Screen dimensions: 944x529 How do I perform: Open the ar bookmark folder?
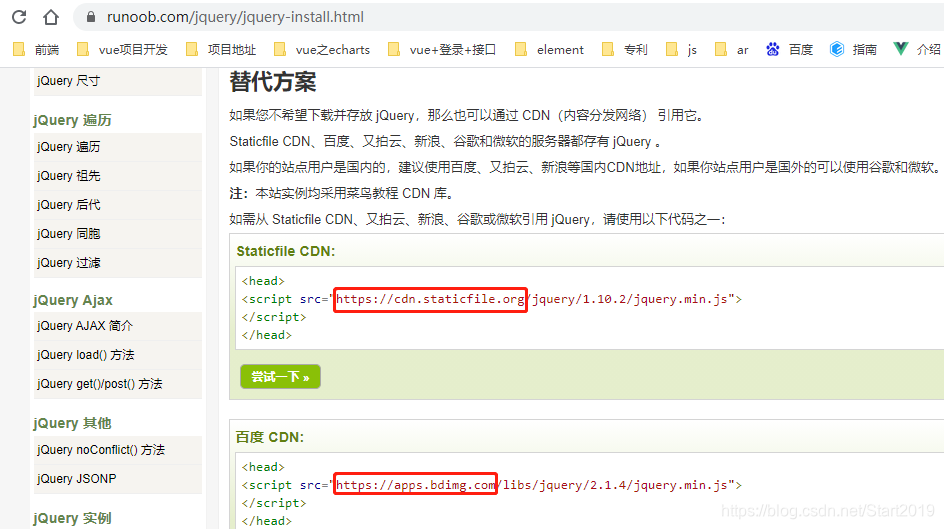[731, 49]
